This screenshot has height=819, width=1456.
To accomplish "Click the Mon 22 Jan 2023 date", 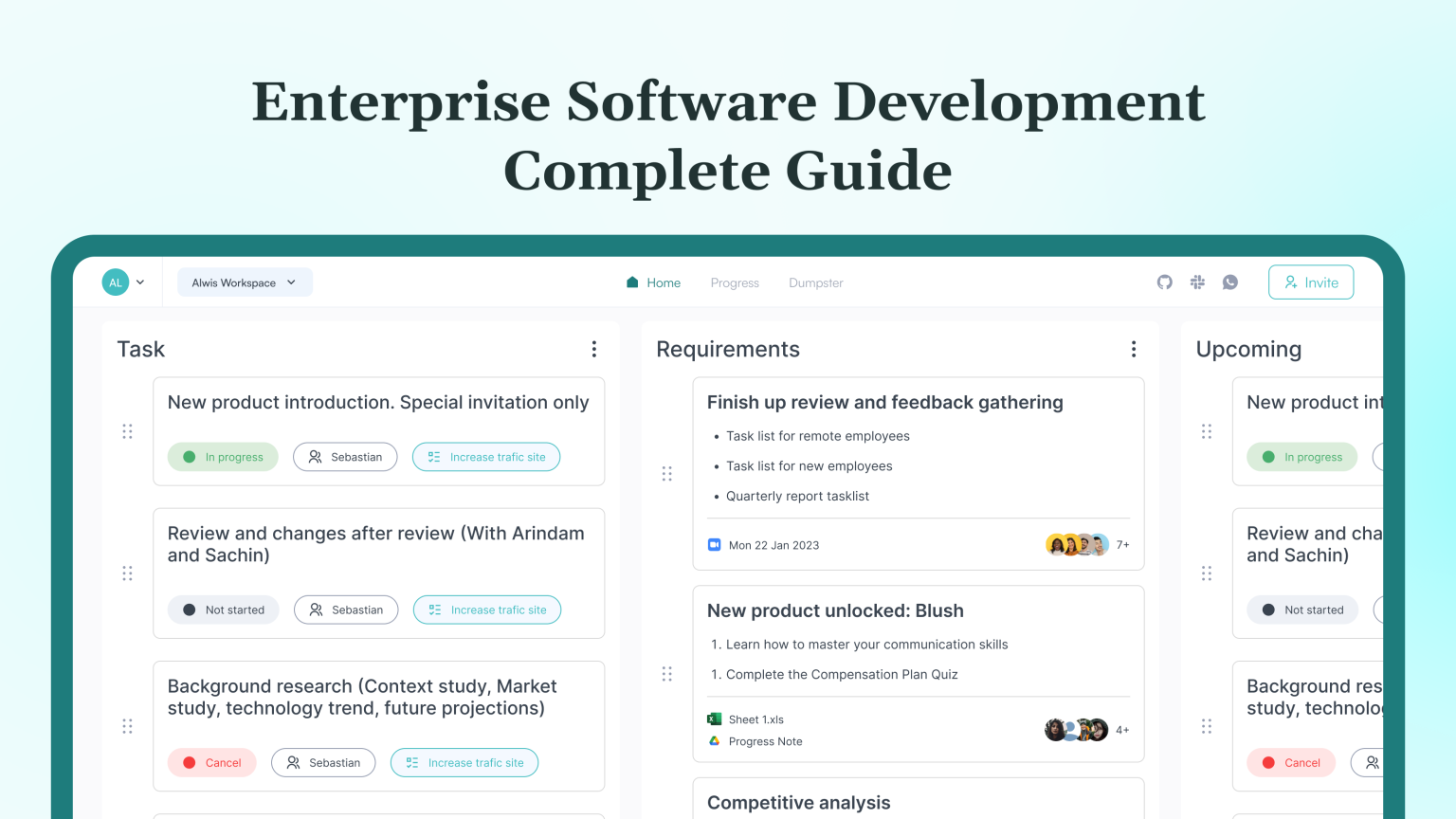I will point(773,545).
